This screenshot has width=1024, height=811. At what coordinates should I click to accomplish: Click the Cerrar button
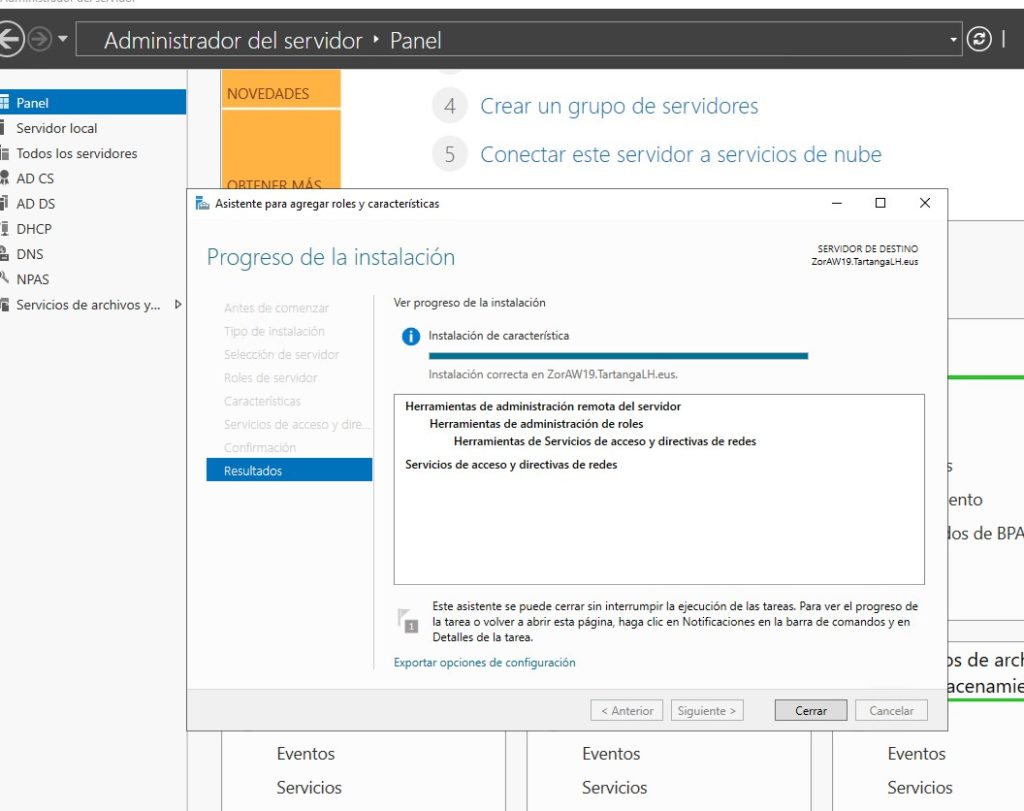coord(810,710)
